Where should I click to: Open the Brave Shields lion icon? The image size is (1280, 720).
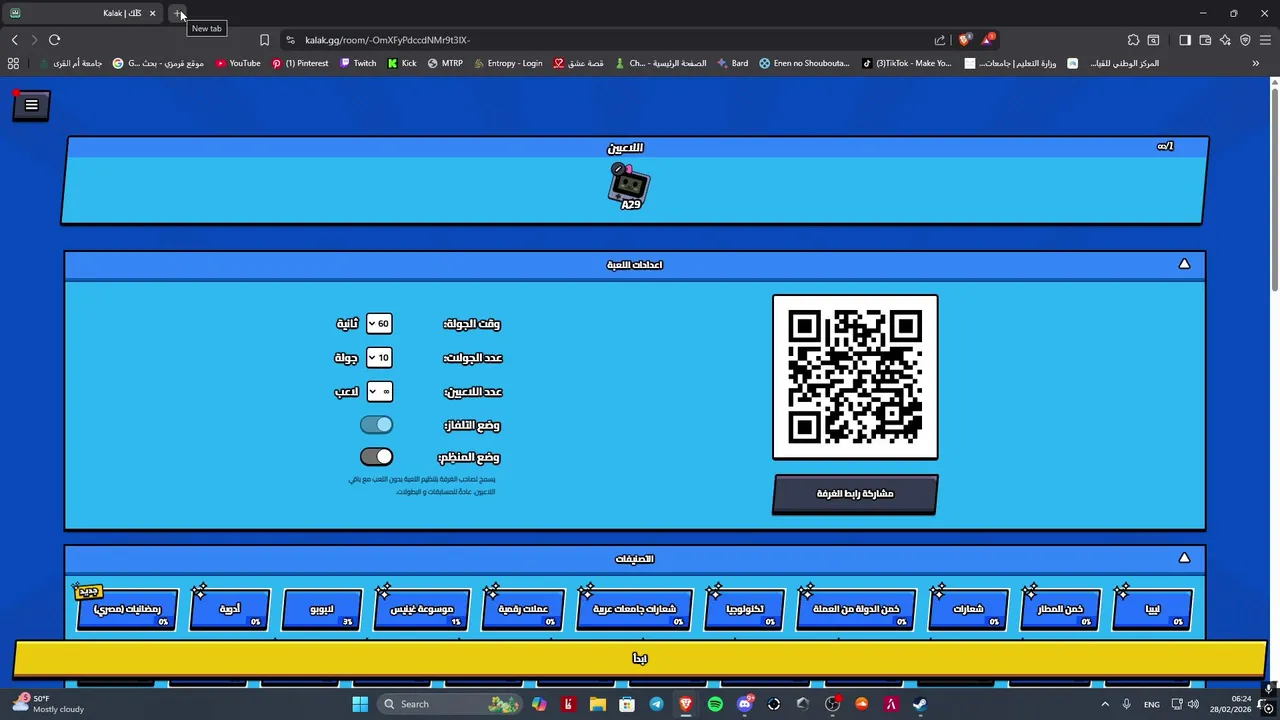coord(964,40)
